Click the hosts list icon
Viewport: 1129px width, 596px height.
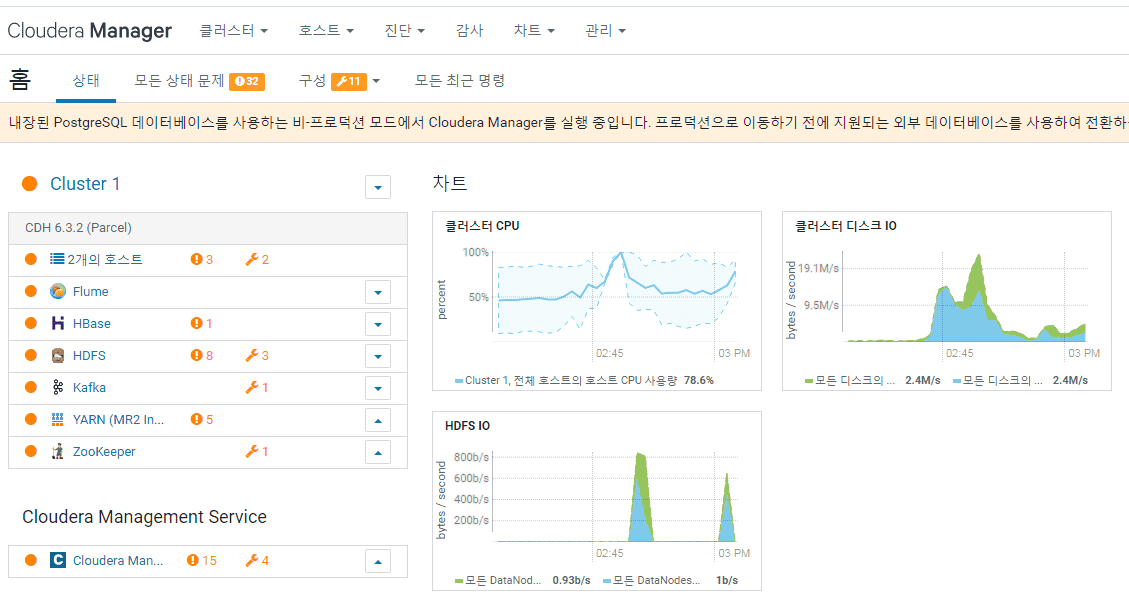[57, 259]
